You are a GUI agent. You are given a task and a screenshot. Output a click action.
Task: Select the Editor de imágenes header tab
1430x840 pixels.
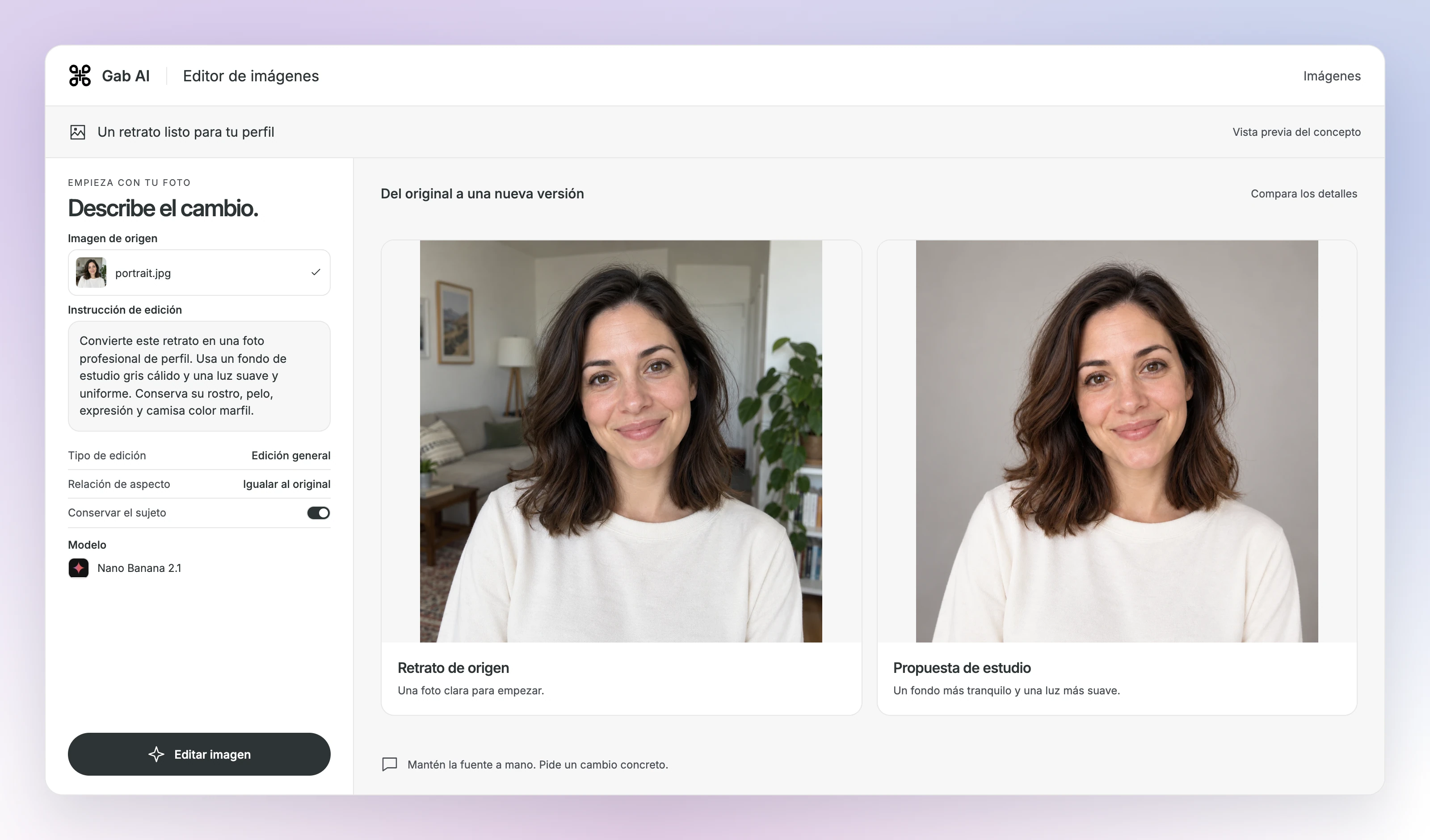(251, 76)
